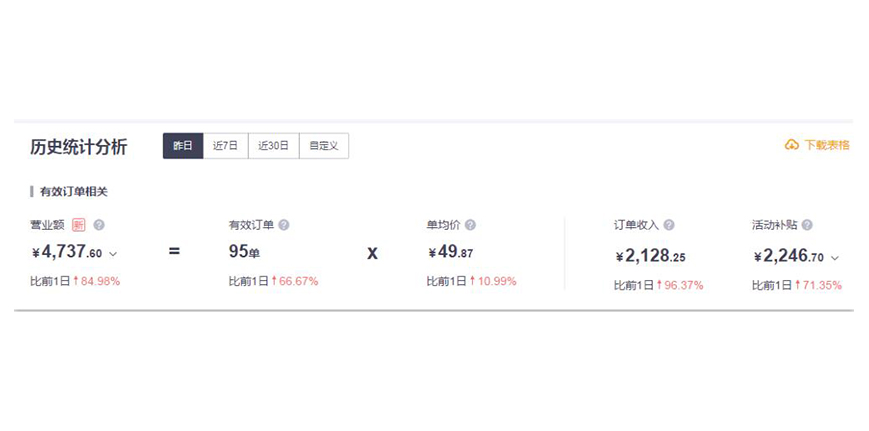Click the 95单 valid orders value

(x=244, y=252)
